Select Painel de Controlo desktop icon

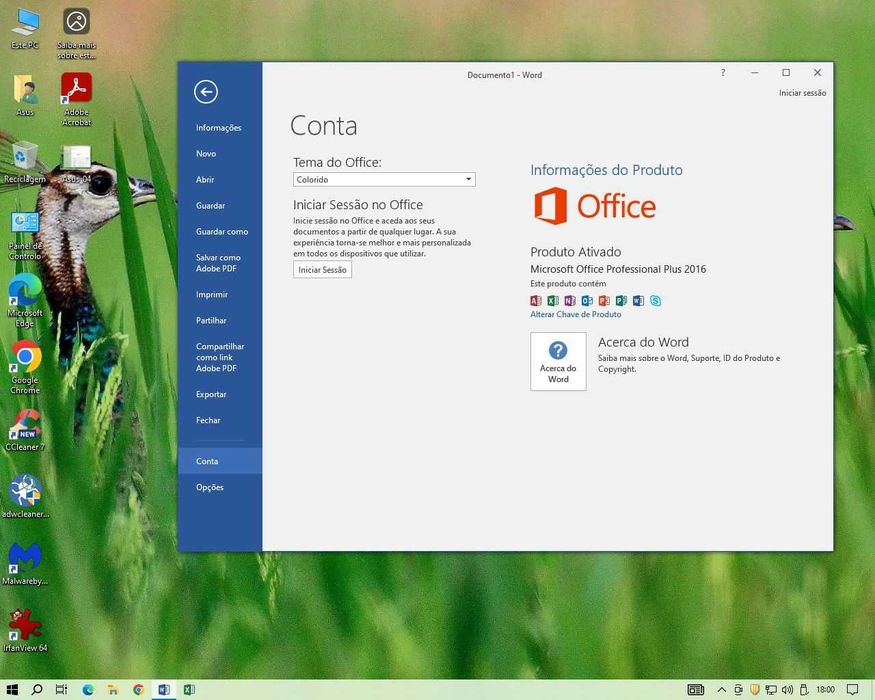25,236
